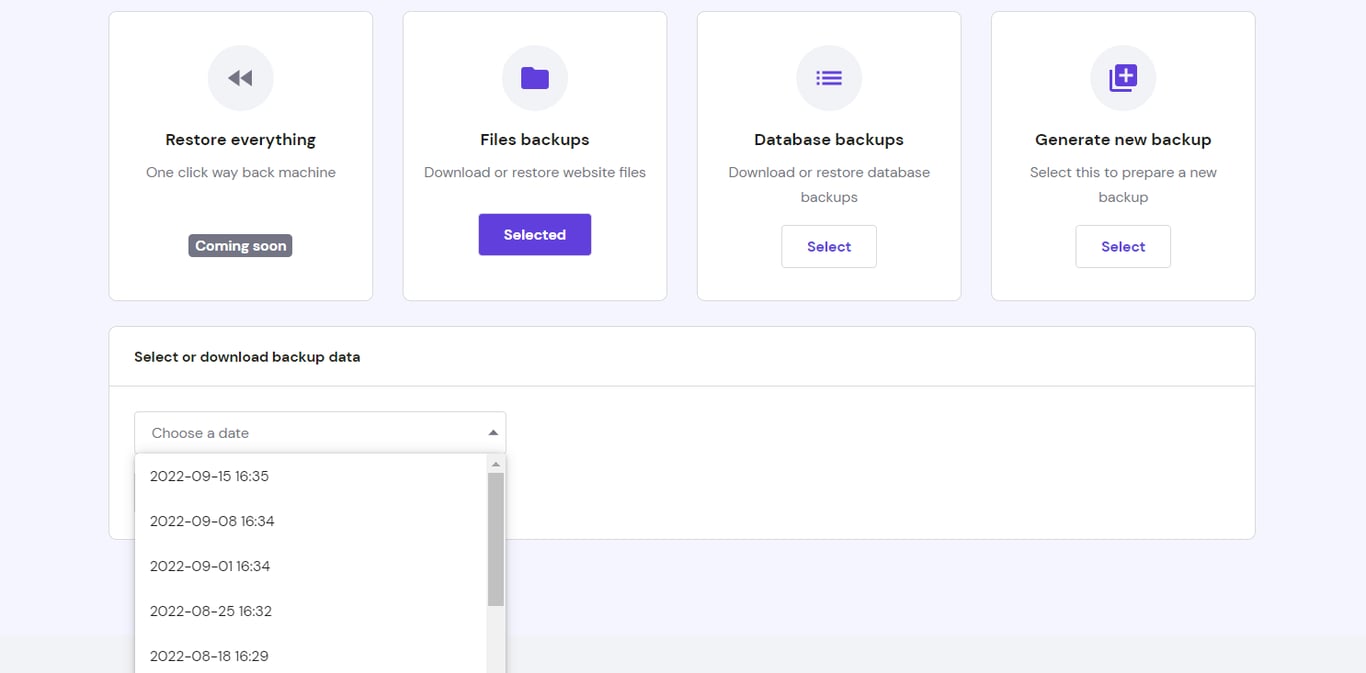Image resolution: width=1366 pixels, height=673 pixels.
Task: Choose the 2022-08-18 16:29 backup entry
Action: (209, 656)
